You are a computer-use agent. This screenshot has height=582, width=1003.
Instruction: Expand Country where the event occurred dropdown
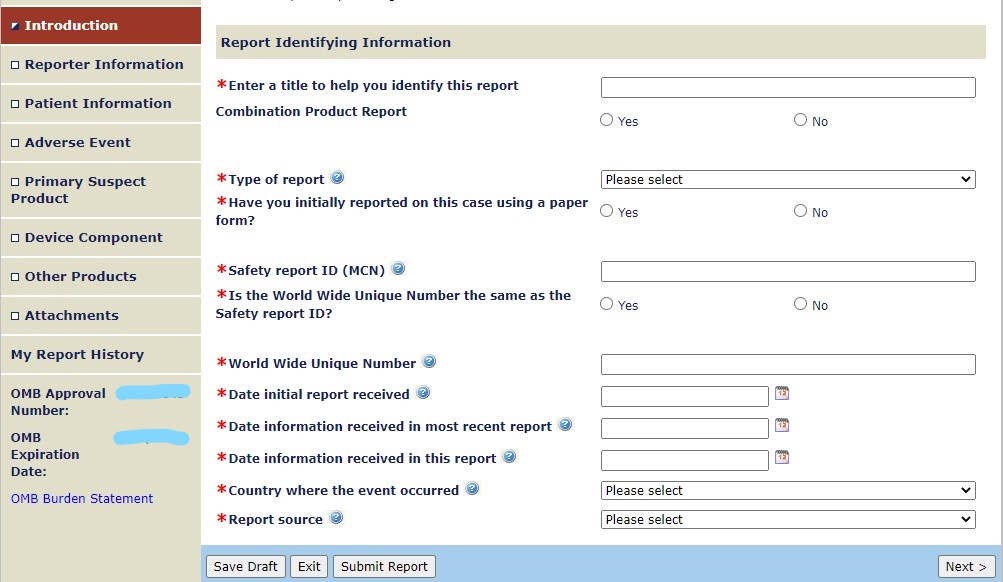click(788, 491)
